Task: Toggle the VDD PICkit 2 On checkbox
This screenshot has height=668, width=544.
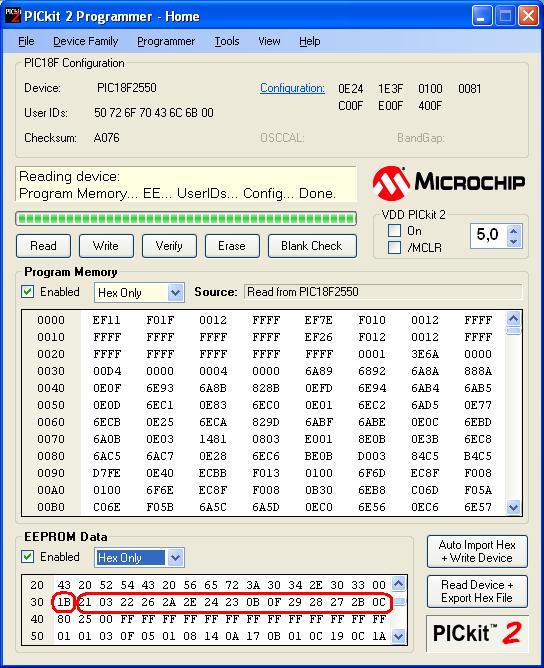Action: (x=394, y=231)
